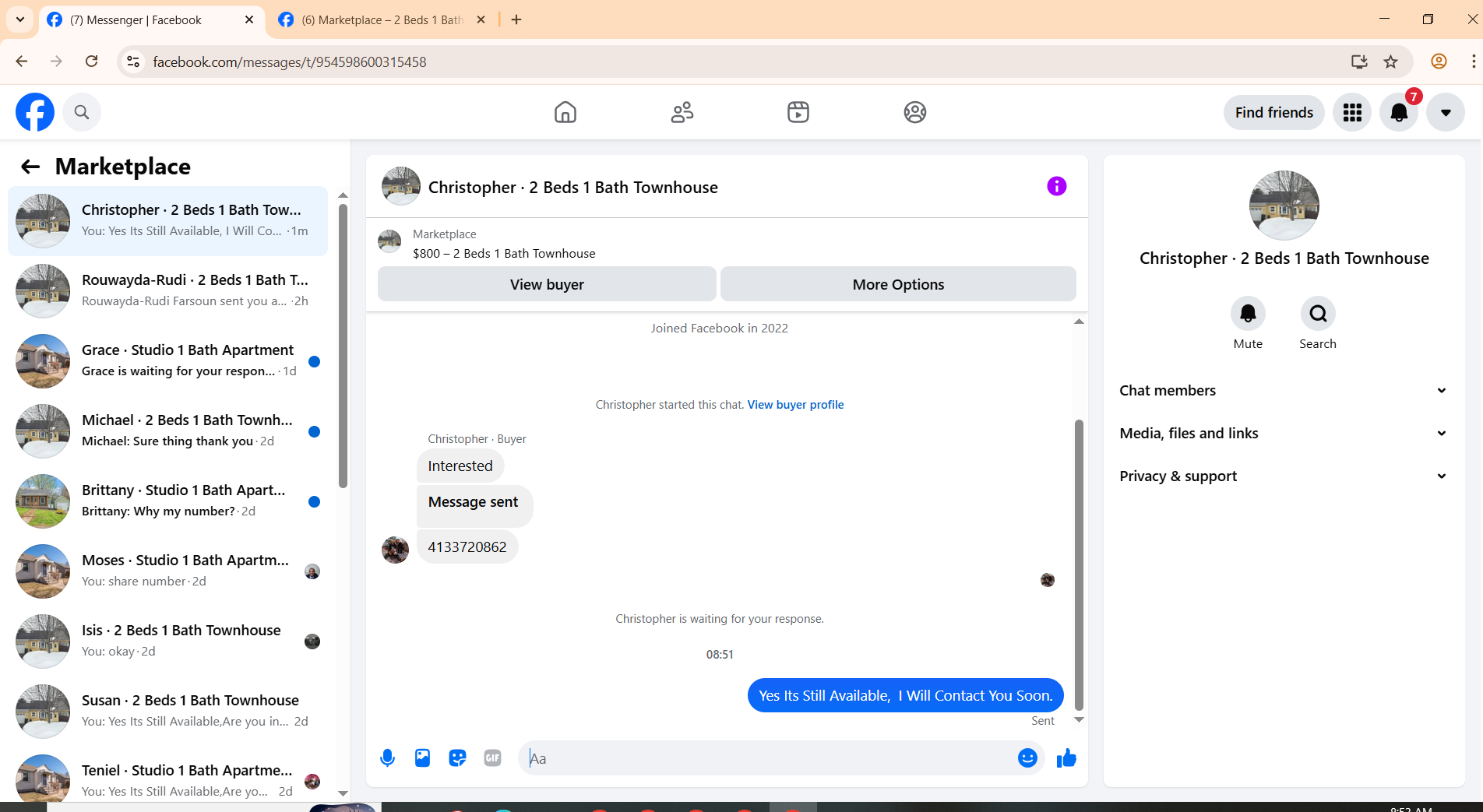Viewport: 1483px width, 812px height.
Task: Open the Friends icon in top nav
Action: pyautogui.click(x=682, y=112)
